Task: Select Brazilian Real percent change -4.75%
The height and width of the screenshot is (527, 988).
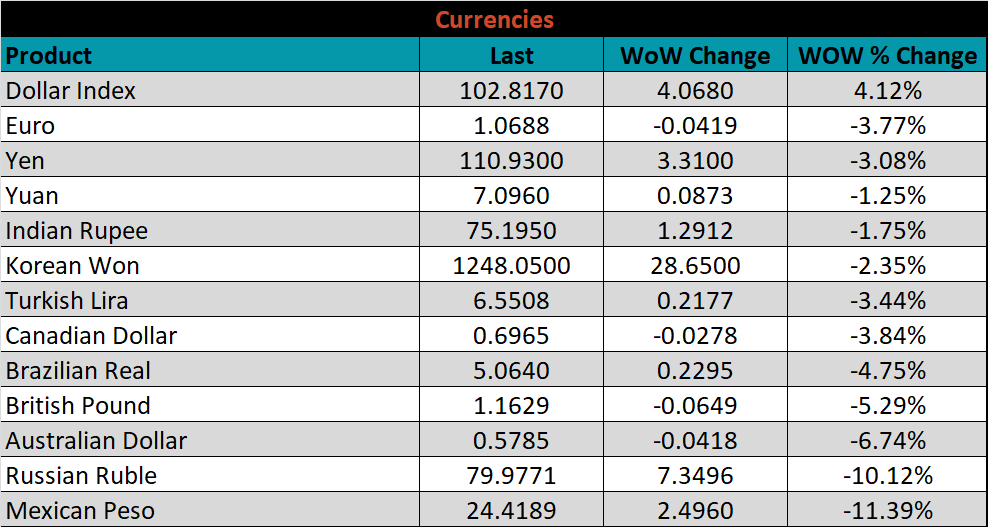Action: pos(888,371)
